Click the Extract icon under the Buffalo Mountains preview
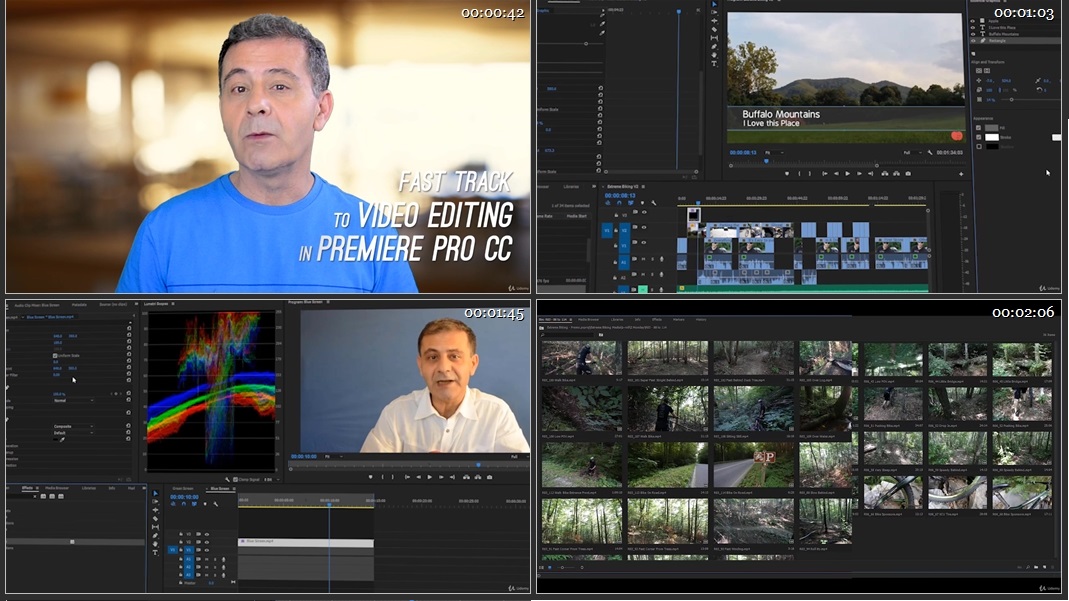The height and width of the screenshot is (601, 1069). [897, 174]
